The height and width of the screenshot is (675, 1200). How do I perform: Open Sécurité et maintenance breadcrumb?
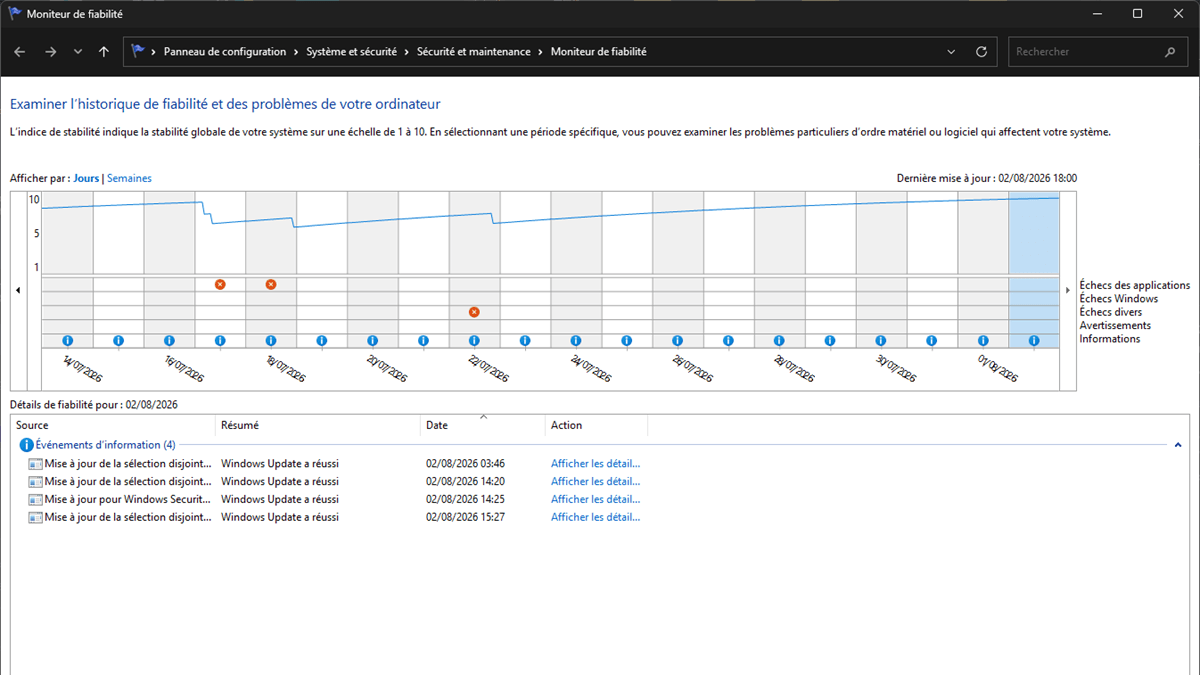pos(474,52)
